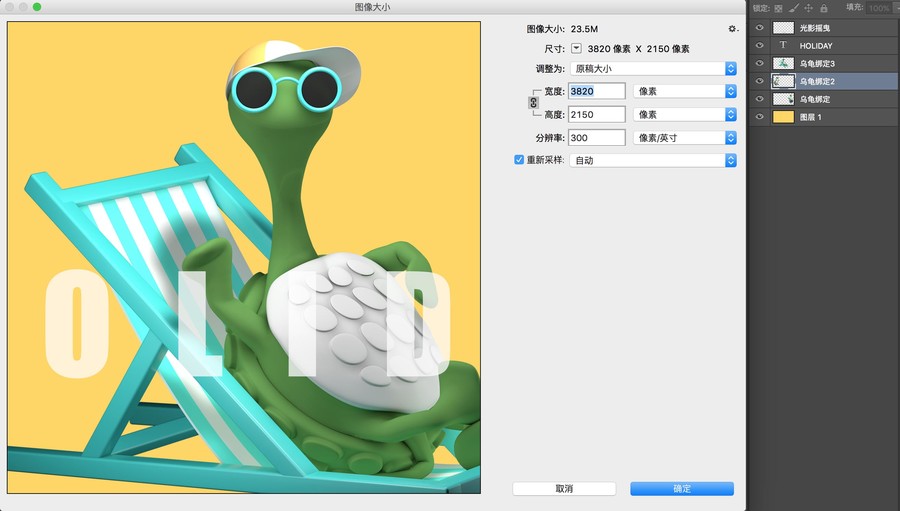Viewport: 900px width, 511px height.
Task: Select the 乌龟绑定3 layer thumbnail
Action: pyautogui.click(x=783, y=63)
